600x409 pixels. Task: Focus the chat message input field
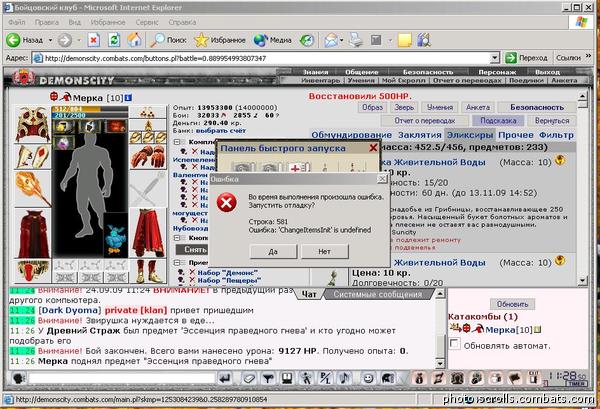(122, 378)
